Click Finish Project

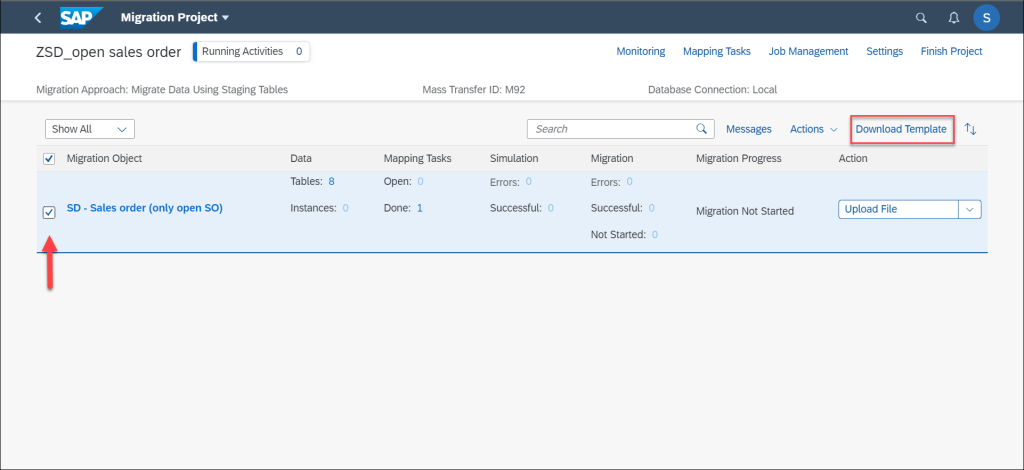point(952,51)
